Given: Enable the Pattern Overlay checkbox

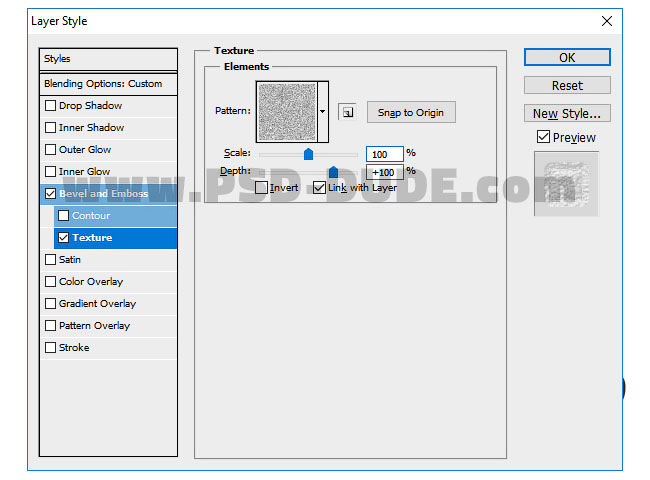Looking at the screenshot, I should 51,325.
